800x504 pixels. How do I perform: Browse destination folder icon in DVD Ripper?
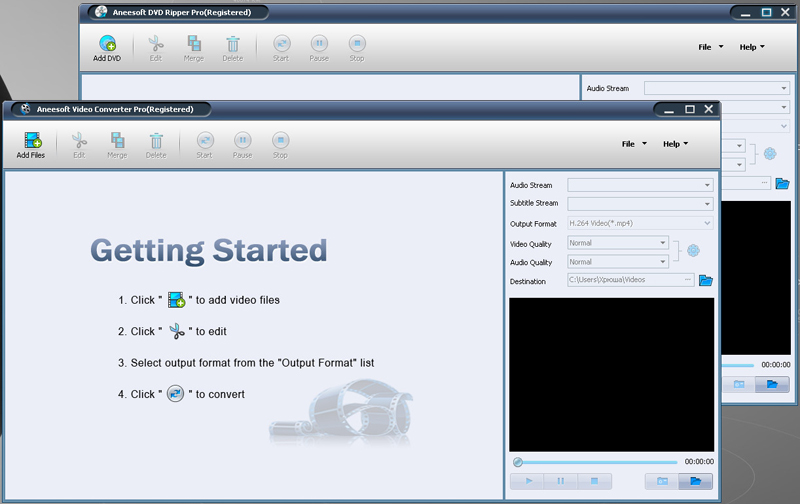tap(782, 183)
